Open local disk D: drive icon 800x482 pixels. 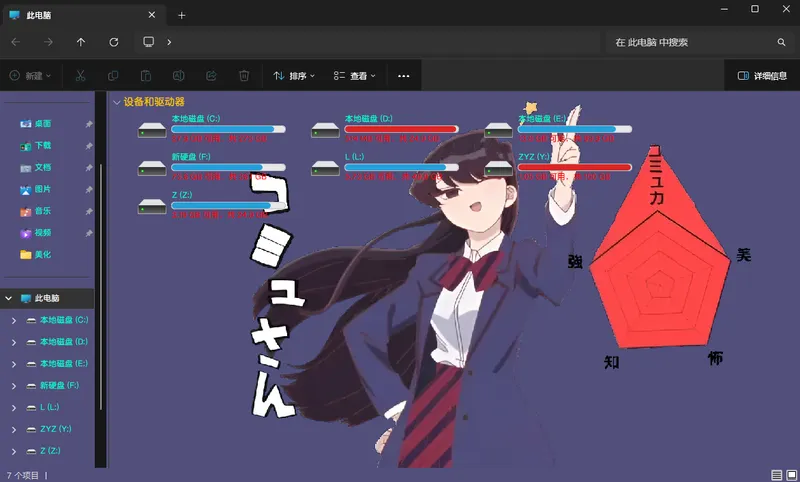(x=326, y=130)
